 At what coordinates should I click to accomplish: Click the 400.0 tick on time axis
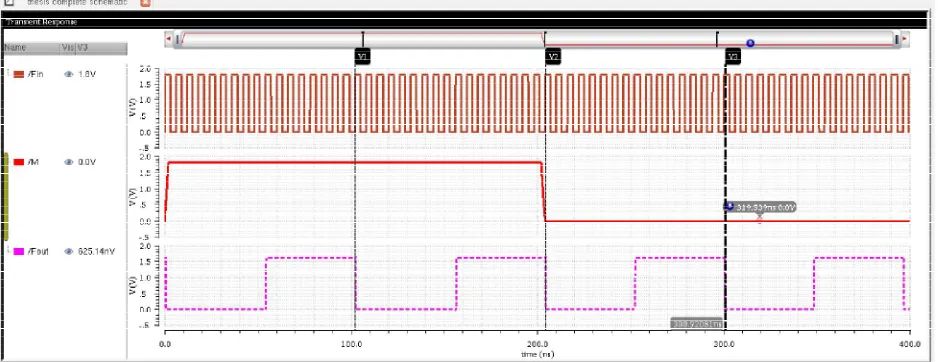(x=909, y=345)
